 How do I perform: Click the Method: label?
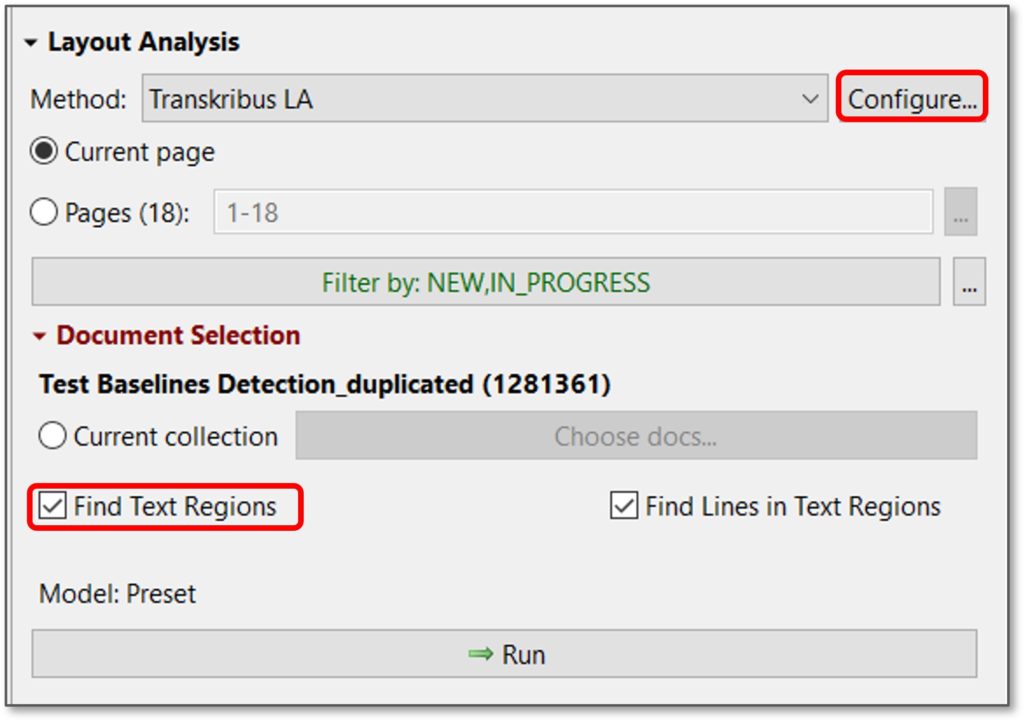[78, 99]
